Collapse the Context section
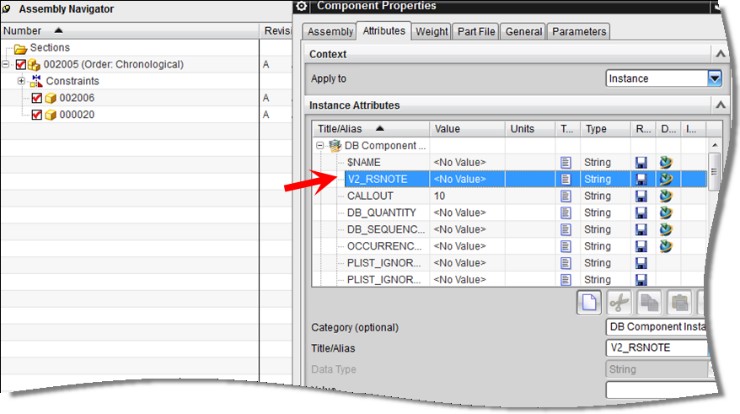Screen dimensions: 740x414 pos(717,54)
